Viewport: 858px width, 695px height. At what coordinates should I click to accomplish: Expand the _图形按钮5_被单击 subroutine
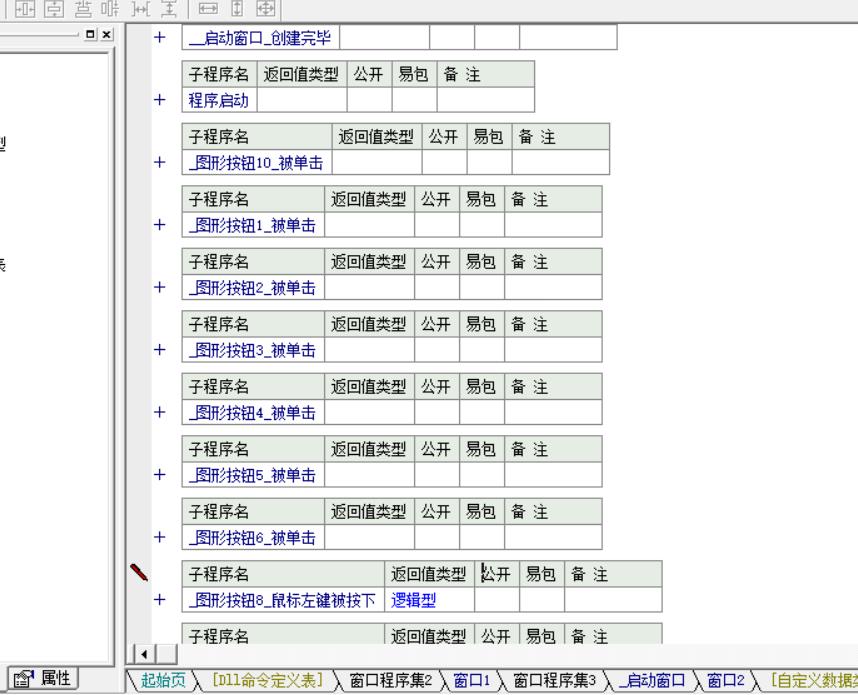[x=159, y=475]
